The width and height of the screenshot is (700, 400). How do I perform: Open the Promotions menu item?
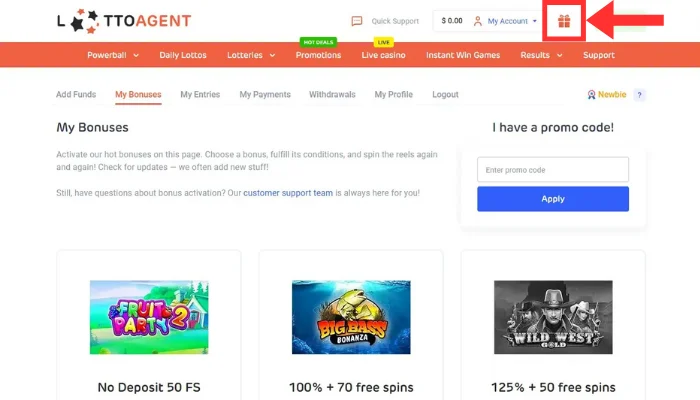pos(318,55)
